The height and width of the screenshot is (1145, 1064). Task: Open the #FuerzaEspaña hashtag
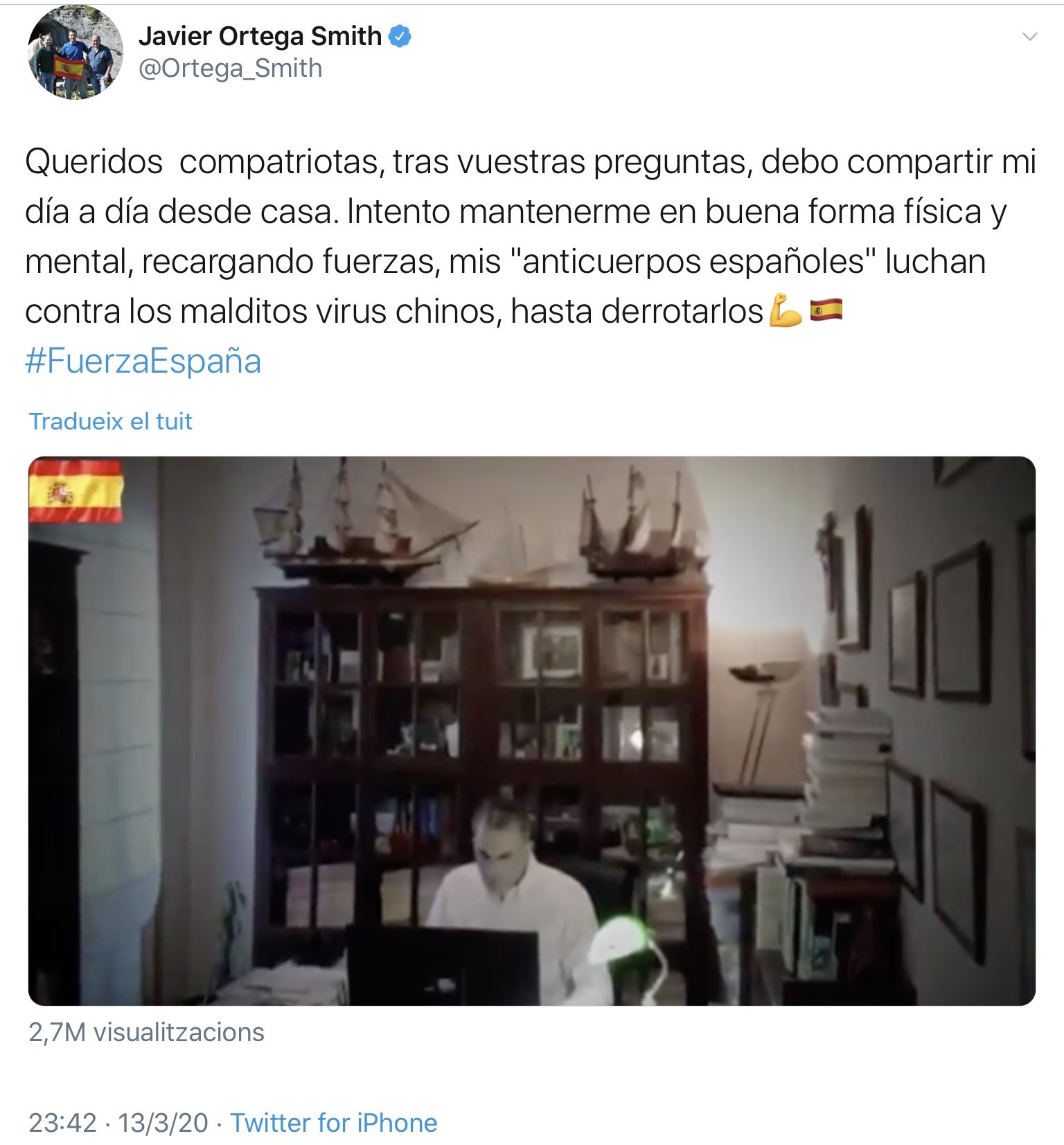pyautogui.click(x=143, y=361)
